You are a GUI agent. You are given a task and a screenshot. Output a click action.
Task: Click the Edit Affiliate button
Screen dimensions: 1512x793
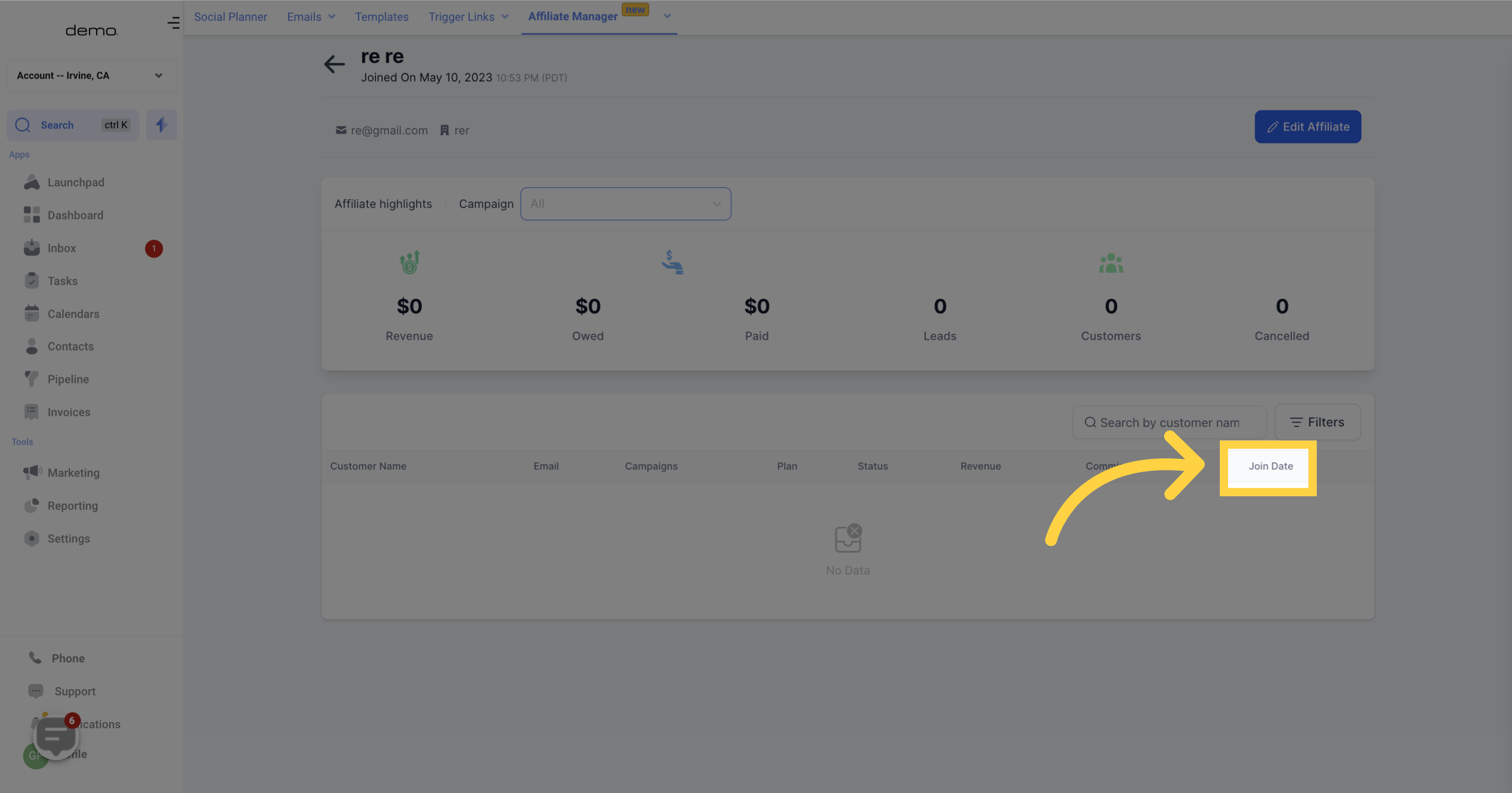[x=1308, y=127]
